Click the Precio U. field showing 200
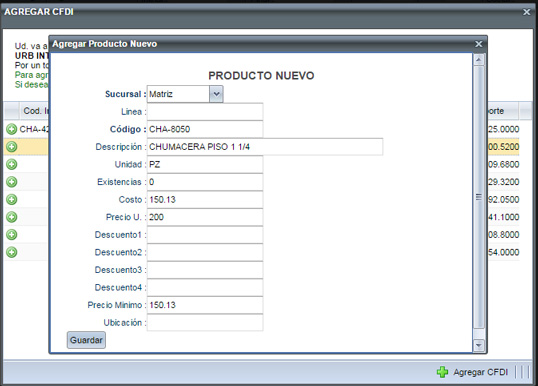This screenshot has height=386, width=538. (x=205, y=217)
